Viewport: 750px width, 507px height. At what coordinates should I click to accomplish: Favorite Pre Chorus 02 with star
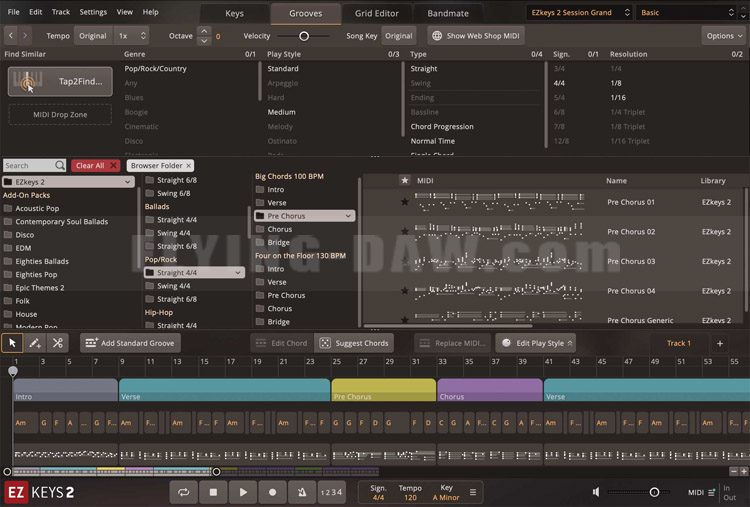(405, 231)
